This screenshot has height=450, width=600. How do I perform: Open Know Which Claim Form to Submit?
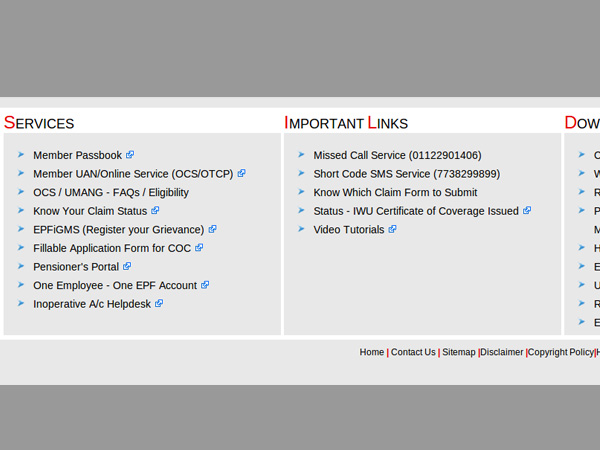(395, 192)
